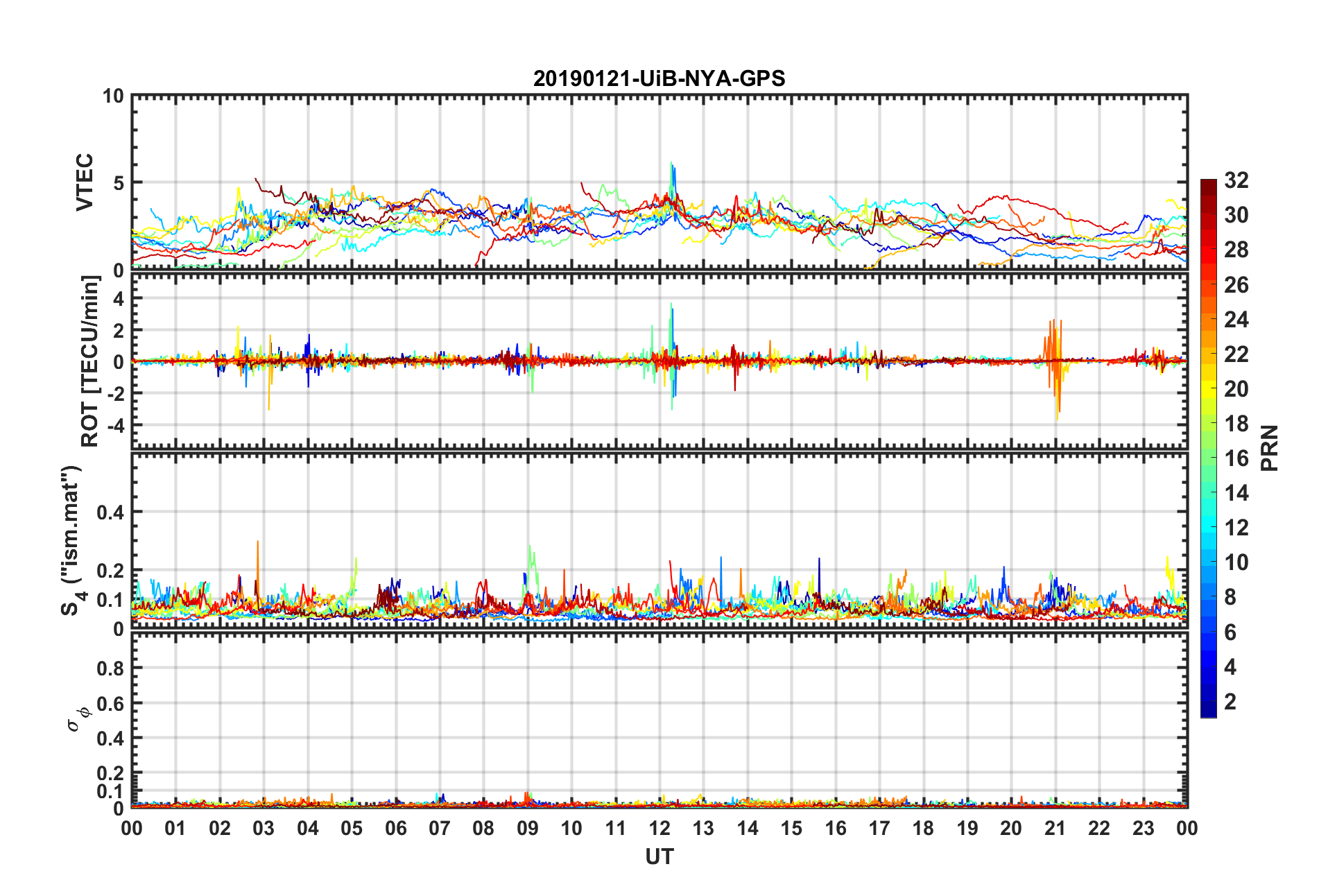
Task: Select the 5 tick on VTEC axis
Action: pos(119,182)
